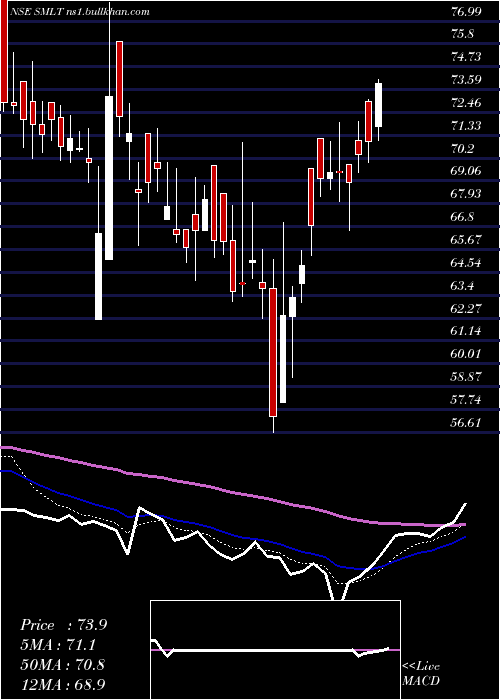This screenshot has height=700, width=500.
Task: Select the 76.99 price axis label
Action: click(x=466, y=12)
